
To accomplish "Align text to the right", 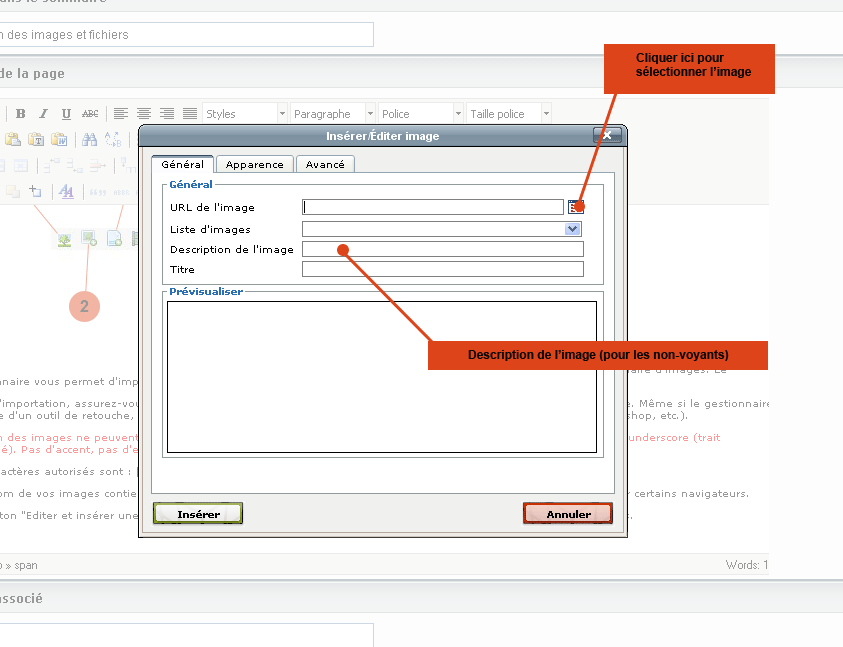I will click(167, 114).
